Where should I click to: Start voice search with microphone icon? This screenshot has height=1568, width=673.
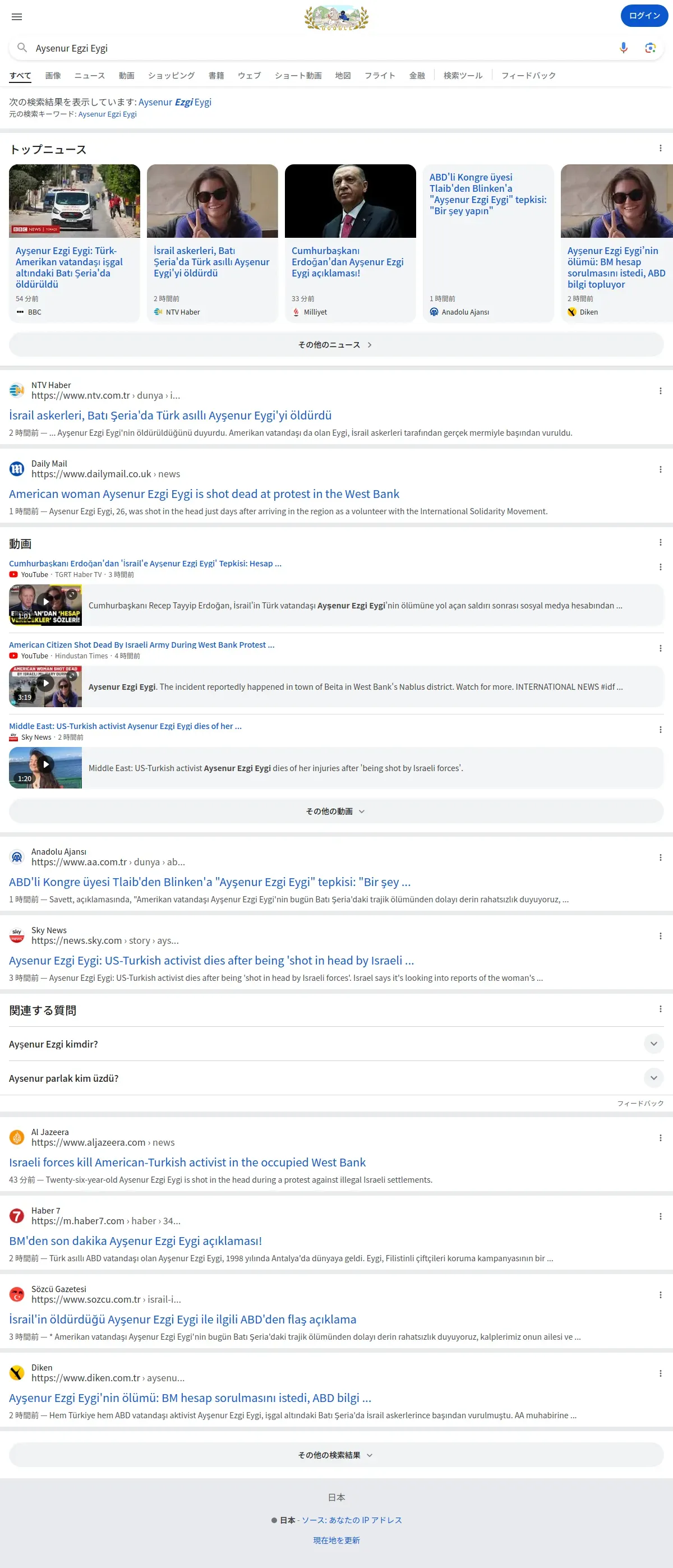click(623, 48)
